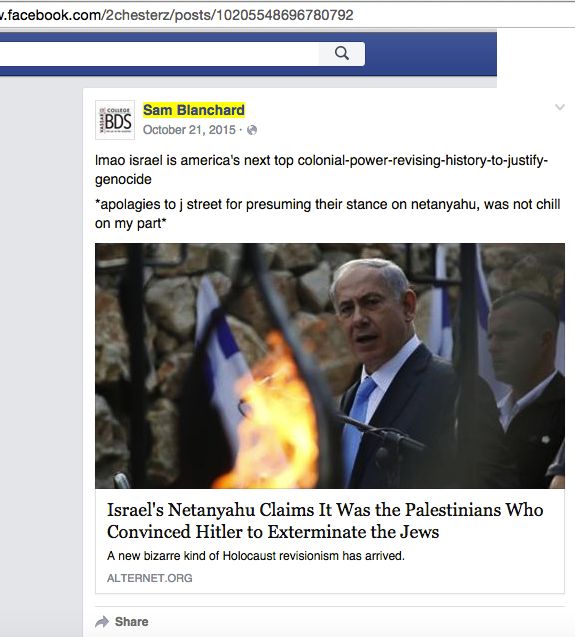The image size is (575, 637).
Task: Open the October 21, 2015 timestamp
Action: (189, 130)
